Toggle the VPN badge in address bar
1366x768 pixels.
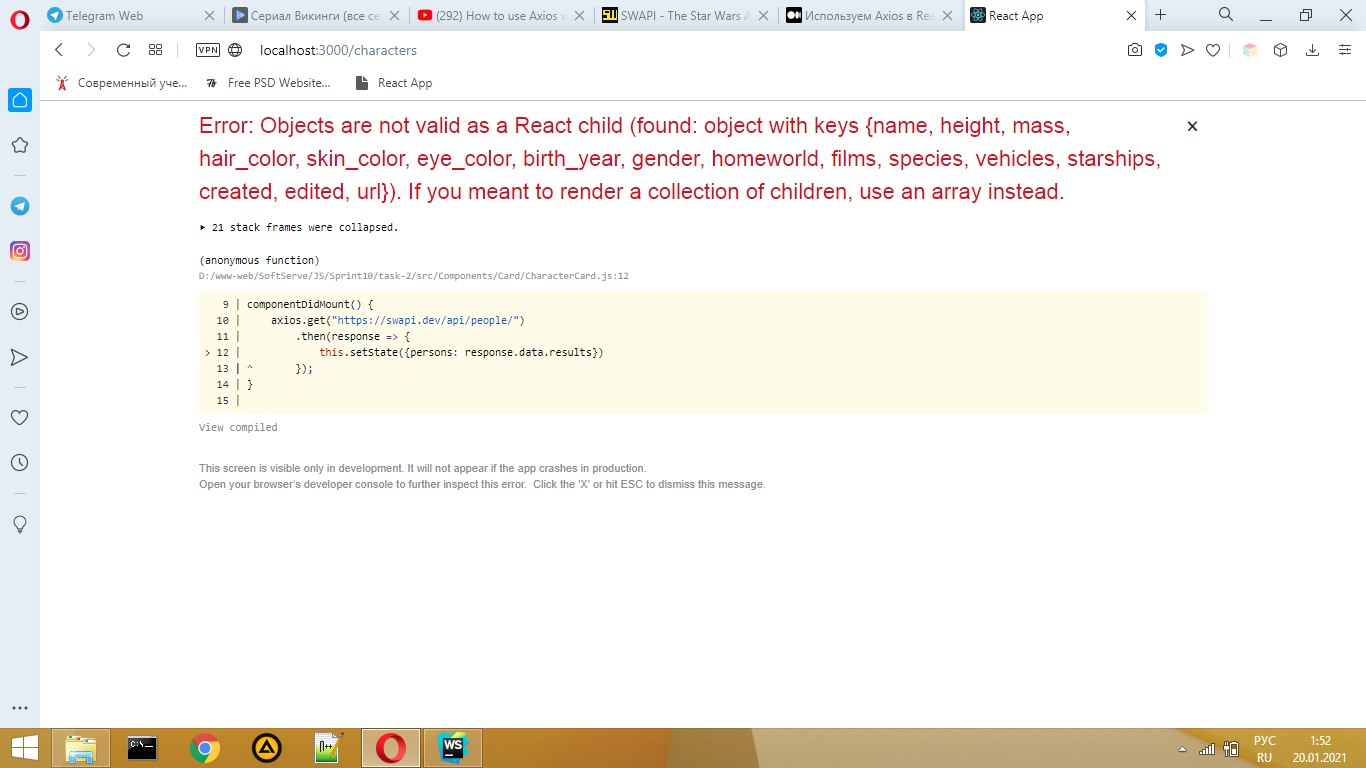pos(208,50)
